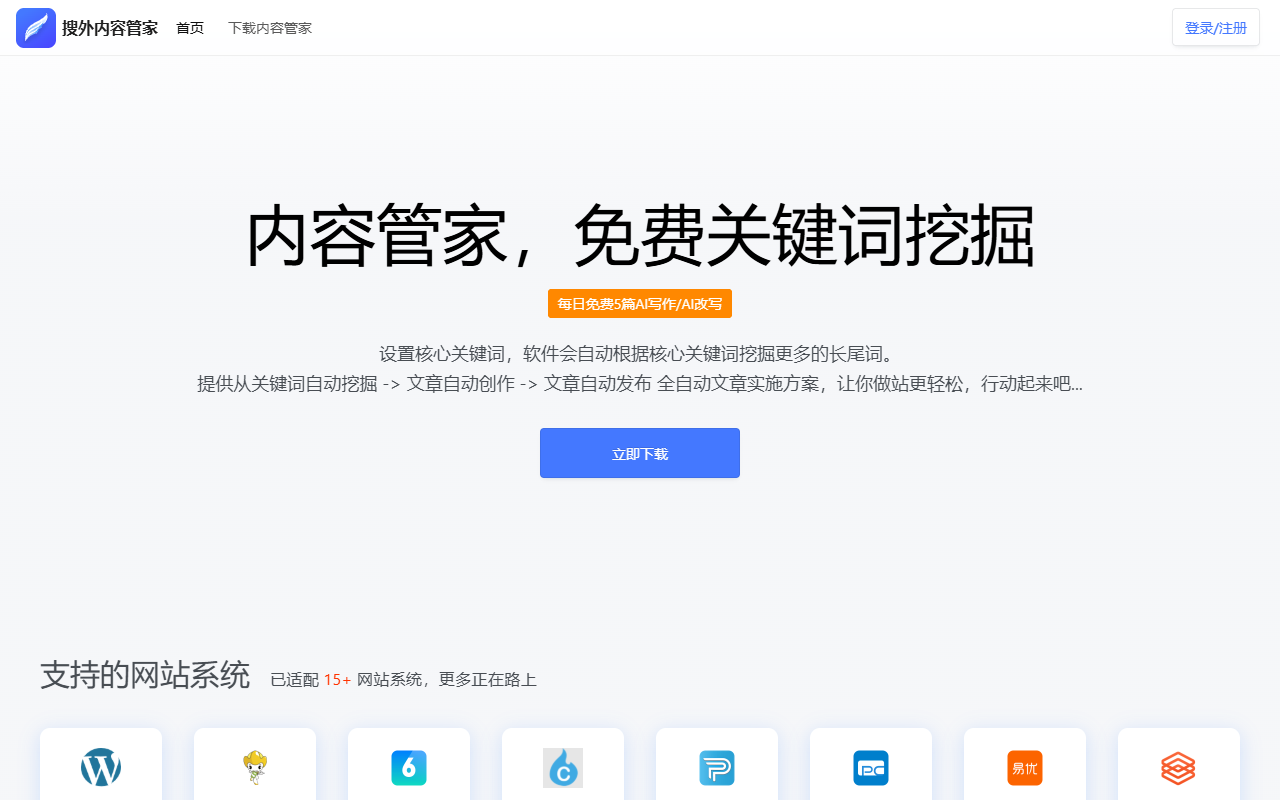This screenshot has width=1280, height=800.
Task: Open the 下载内容管家 nav item
Action: 270,28
